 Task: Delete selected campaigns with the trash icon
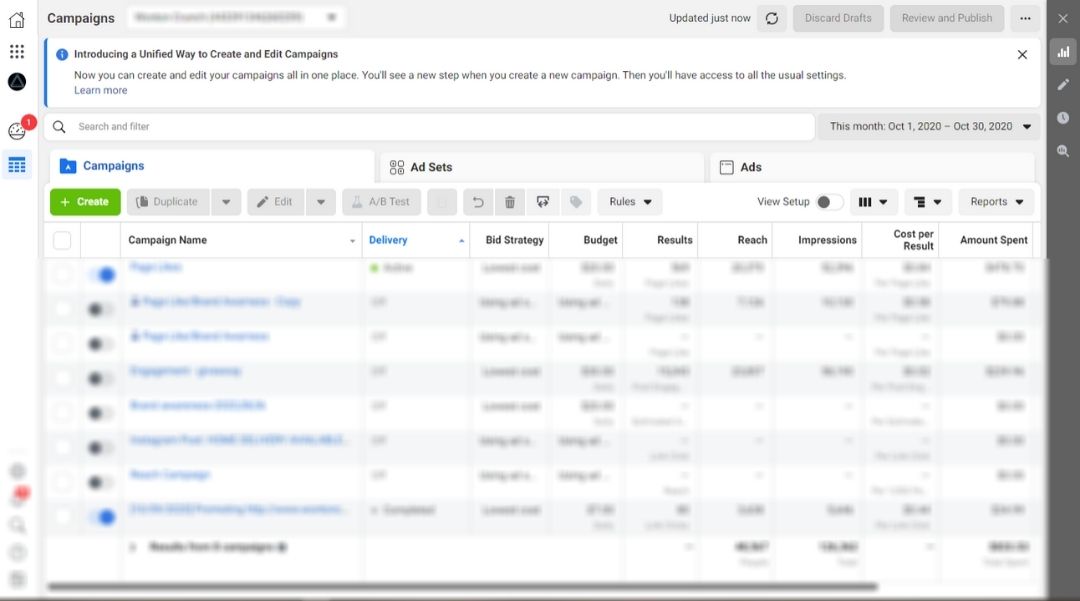coord(510,201)
